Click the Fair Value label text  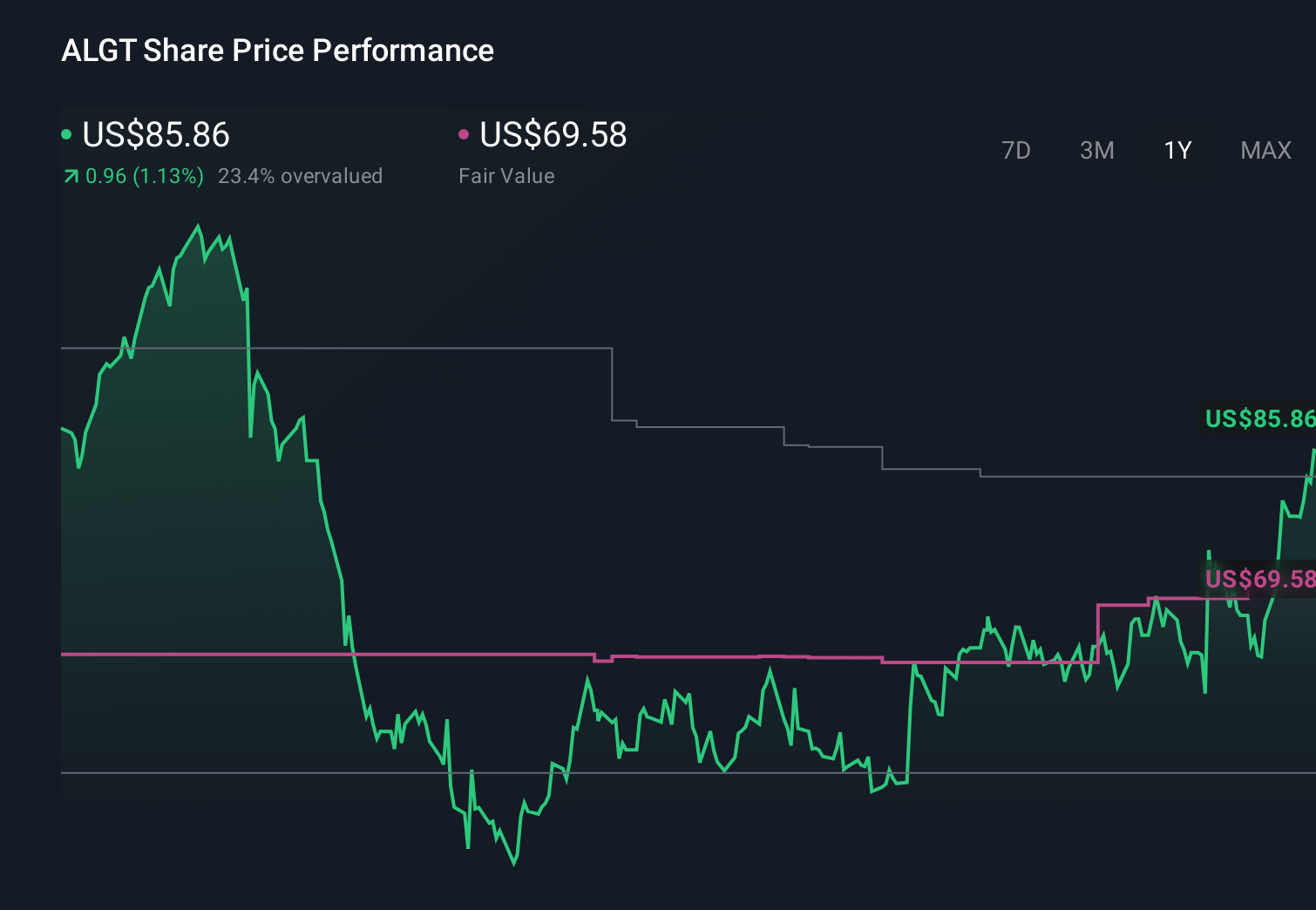coord(506,175)
